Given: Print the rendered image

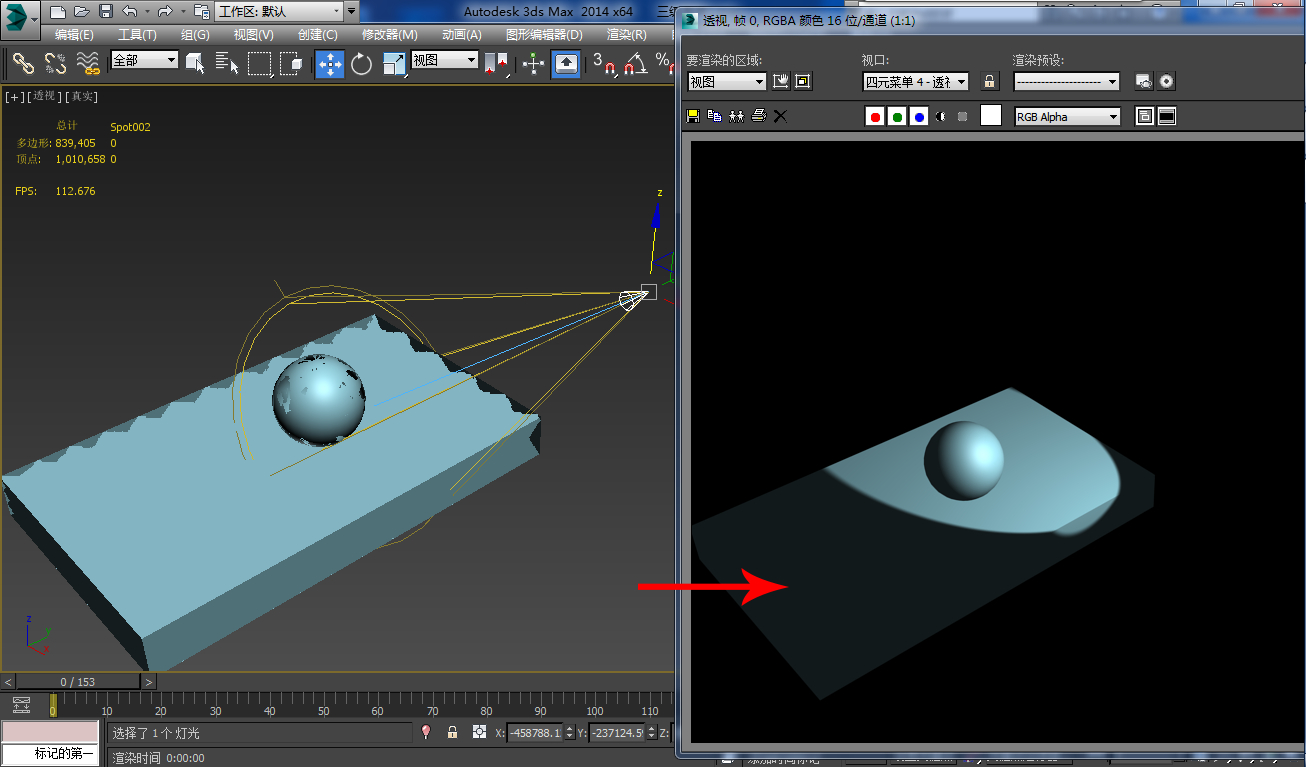Looking at the screenshot, I should 759,116.
